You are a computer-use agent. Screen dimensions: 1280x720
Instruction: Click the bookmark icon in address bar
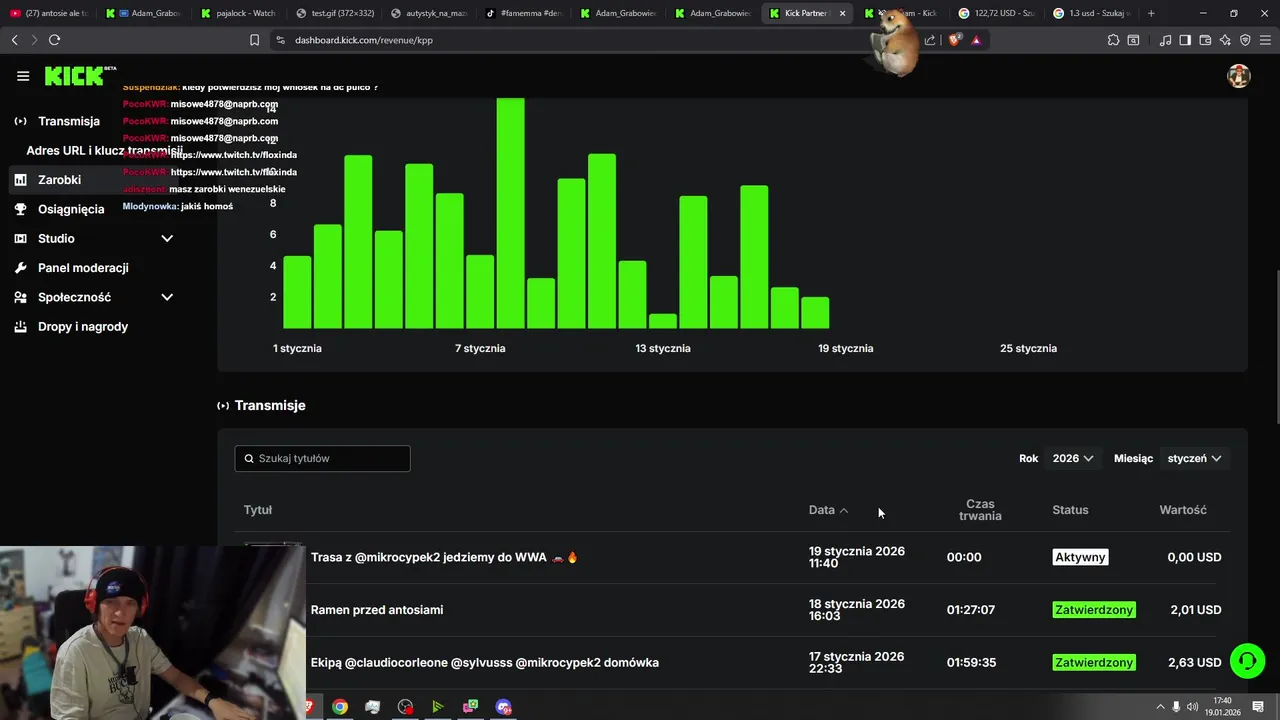point(254,40)
